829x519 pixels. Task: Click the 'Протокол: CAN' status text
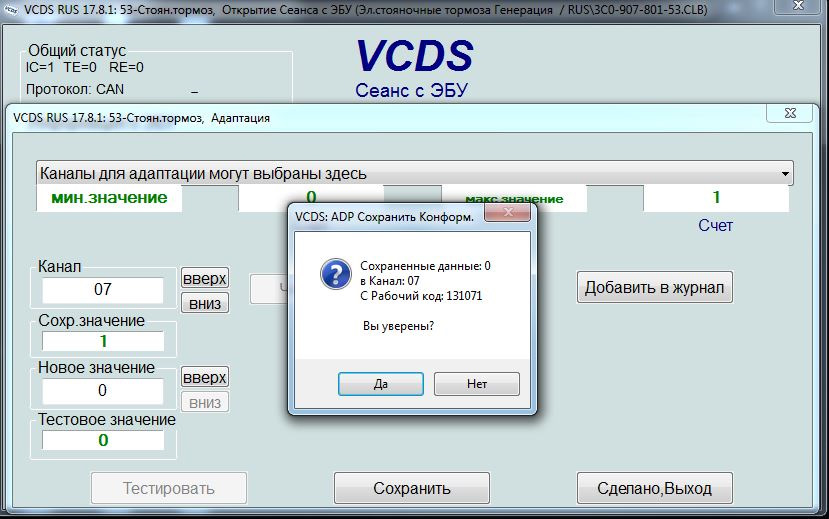75,89
